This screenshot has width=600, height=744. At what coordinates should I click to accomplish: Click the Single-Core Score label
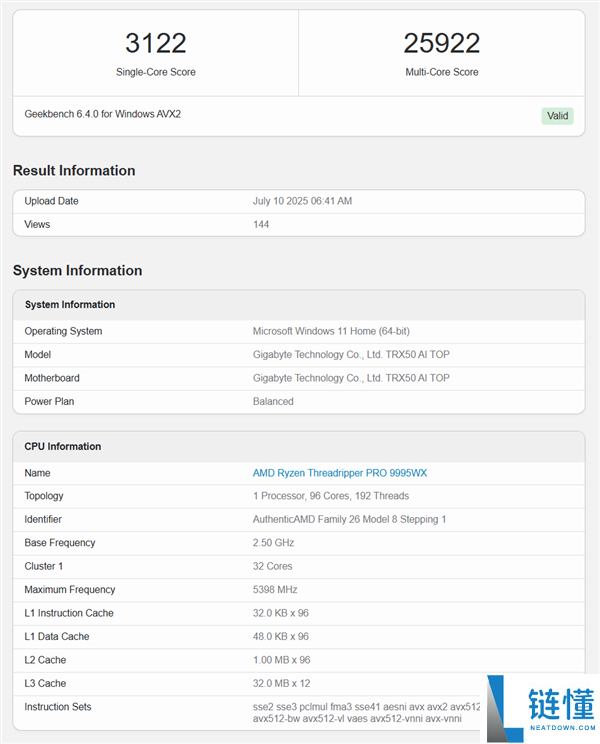[x=156, y=72]
